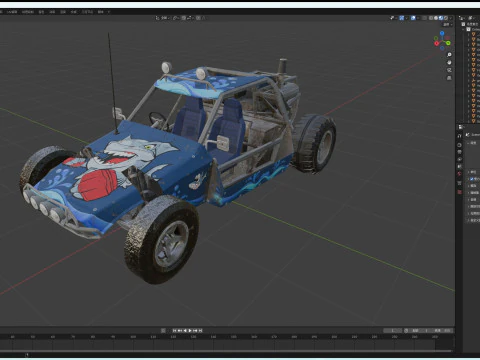This screenshot has height=360, width=480.
Task: Toggle viewport overlays on or off
Action: [413, 18]
